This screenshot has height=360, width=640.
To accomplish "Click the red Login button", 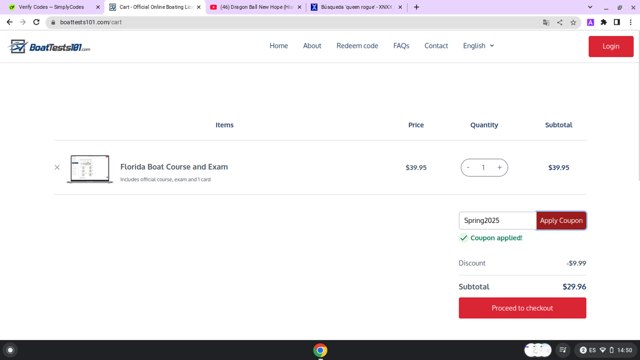I will coord(611,47).
